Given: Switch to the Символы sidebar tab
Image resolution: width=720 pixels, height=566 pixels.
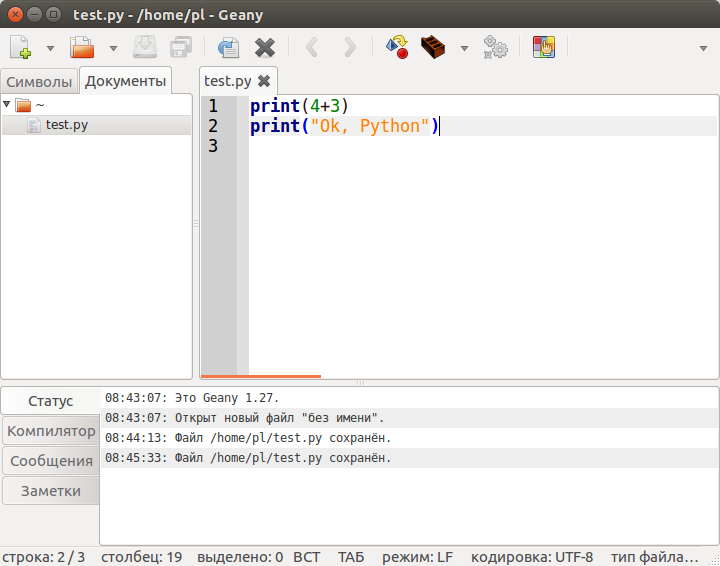Looking at the screenshot, I should click(x=39, y=81).
